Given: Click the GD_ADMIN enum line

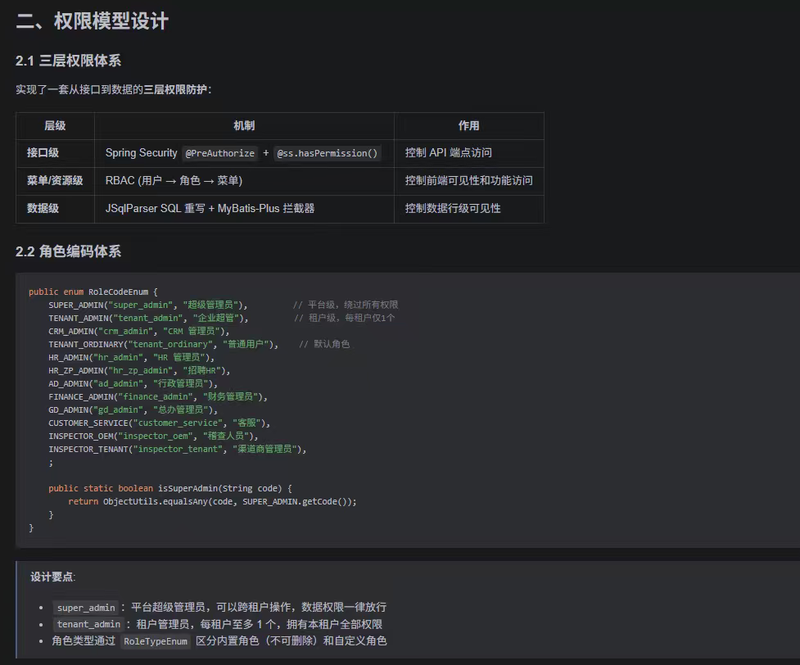Looking at the screenshot, I should pos(133,410).
